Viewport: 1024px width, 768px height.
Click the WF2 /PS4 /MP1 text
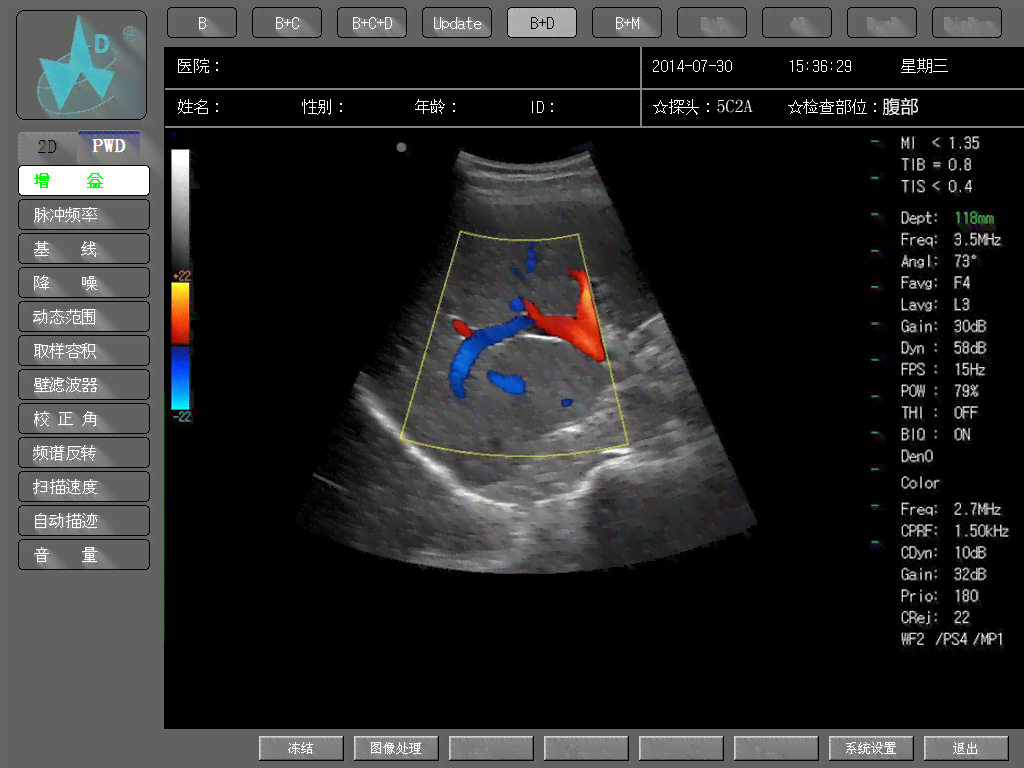point(952,639)
